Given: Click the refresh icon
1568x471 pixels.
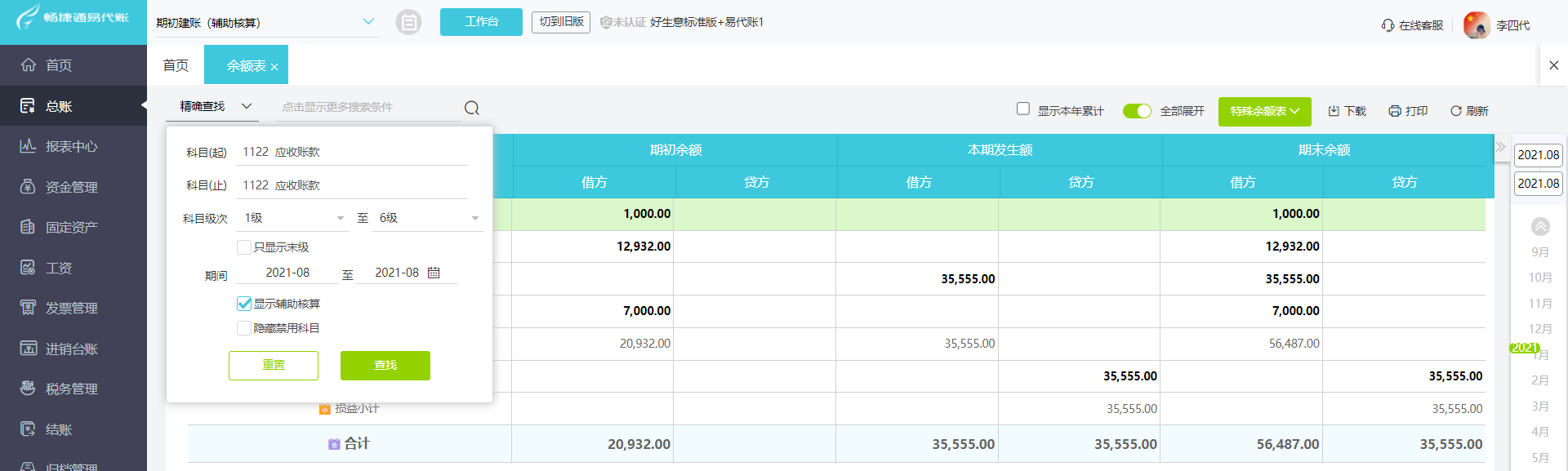Looking at the screenshot, I should point(1455,111).
